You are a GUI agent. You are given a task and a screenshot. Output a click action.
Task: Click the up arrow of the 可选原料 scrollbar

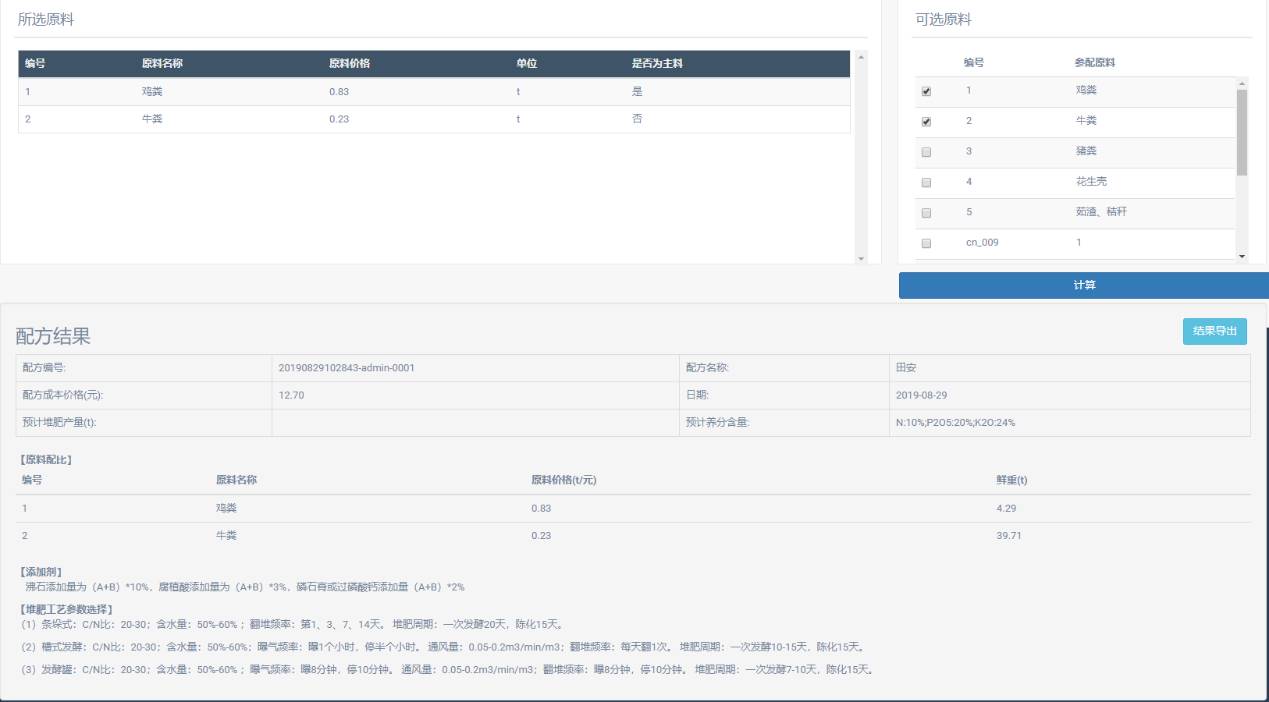(1242, 84)
